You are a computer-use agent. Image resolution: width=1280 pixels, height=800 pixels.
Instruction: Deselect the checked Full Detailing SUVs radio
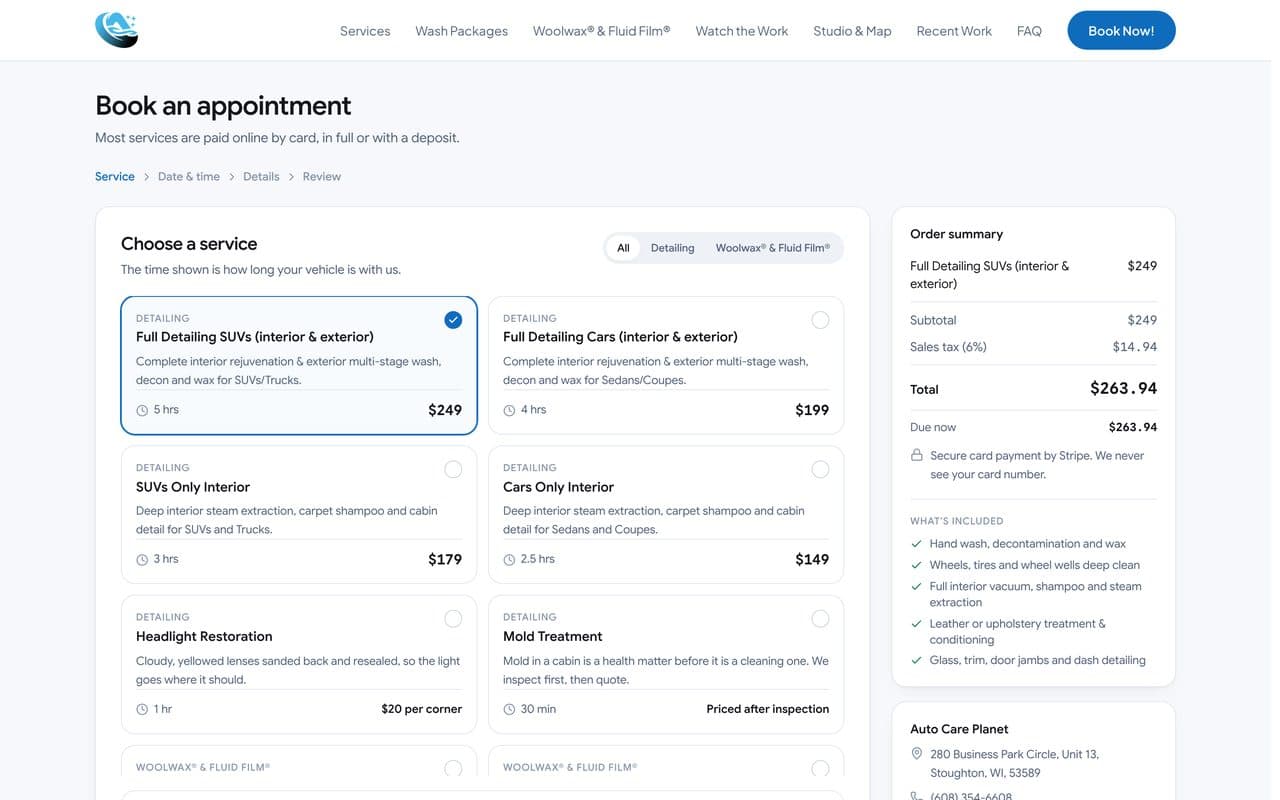pyautogui.click(x=453, y=320)
